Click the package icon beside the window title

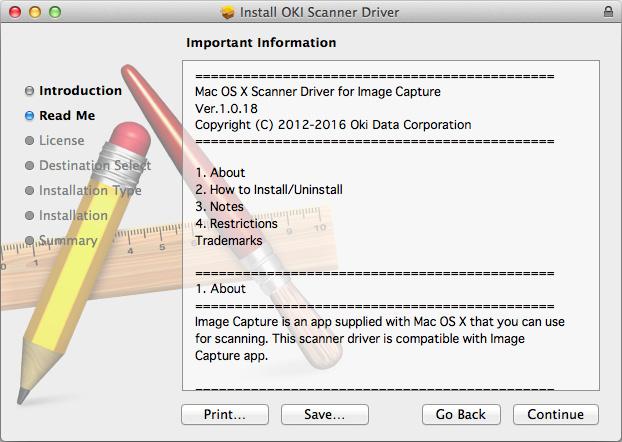click(228, 12)
